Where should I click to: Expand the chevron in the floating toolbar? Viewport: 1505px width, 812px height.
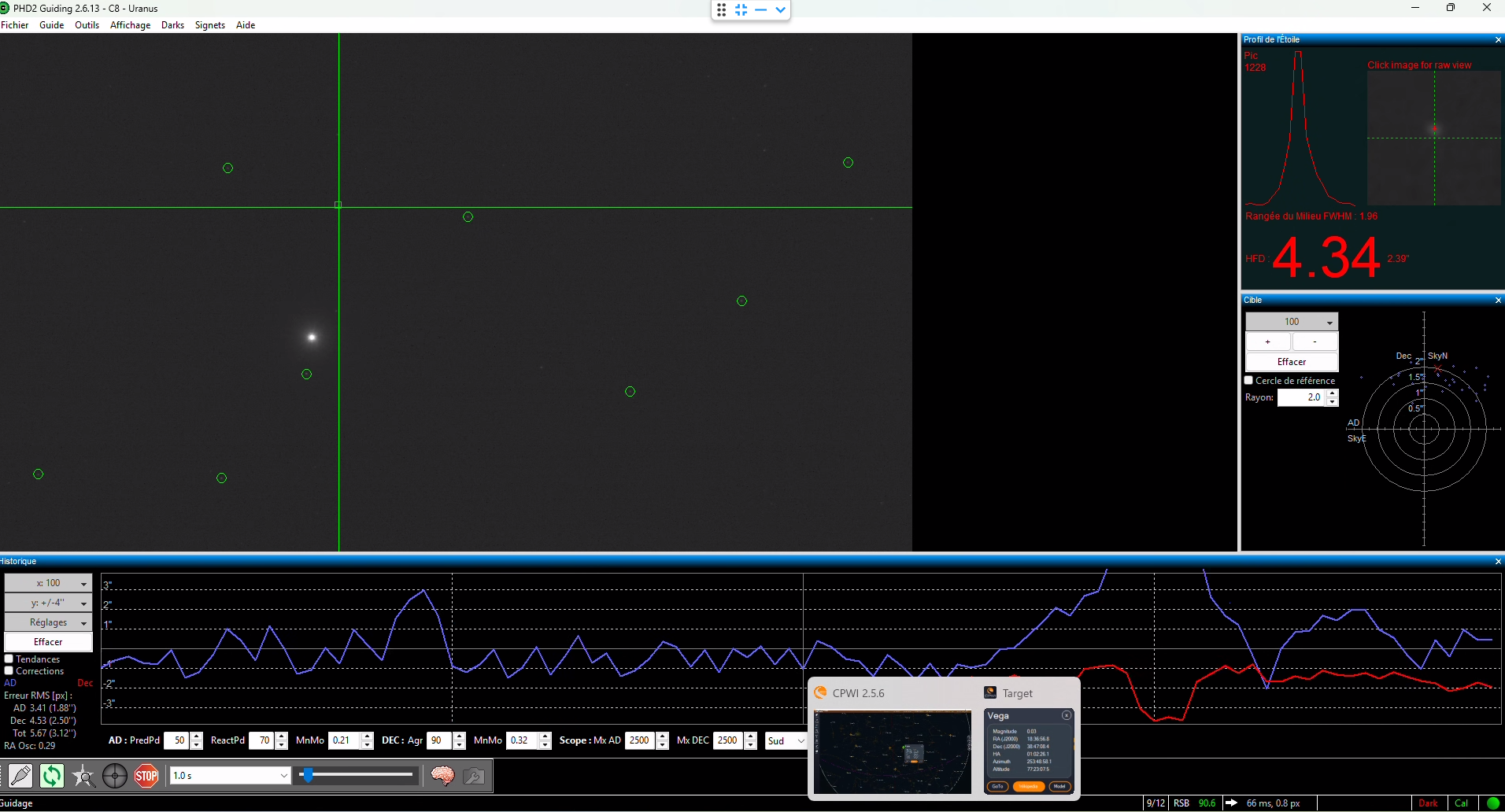(x=780, y=9)
